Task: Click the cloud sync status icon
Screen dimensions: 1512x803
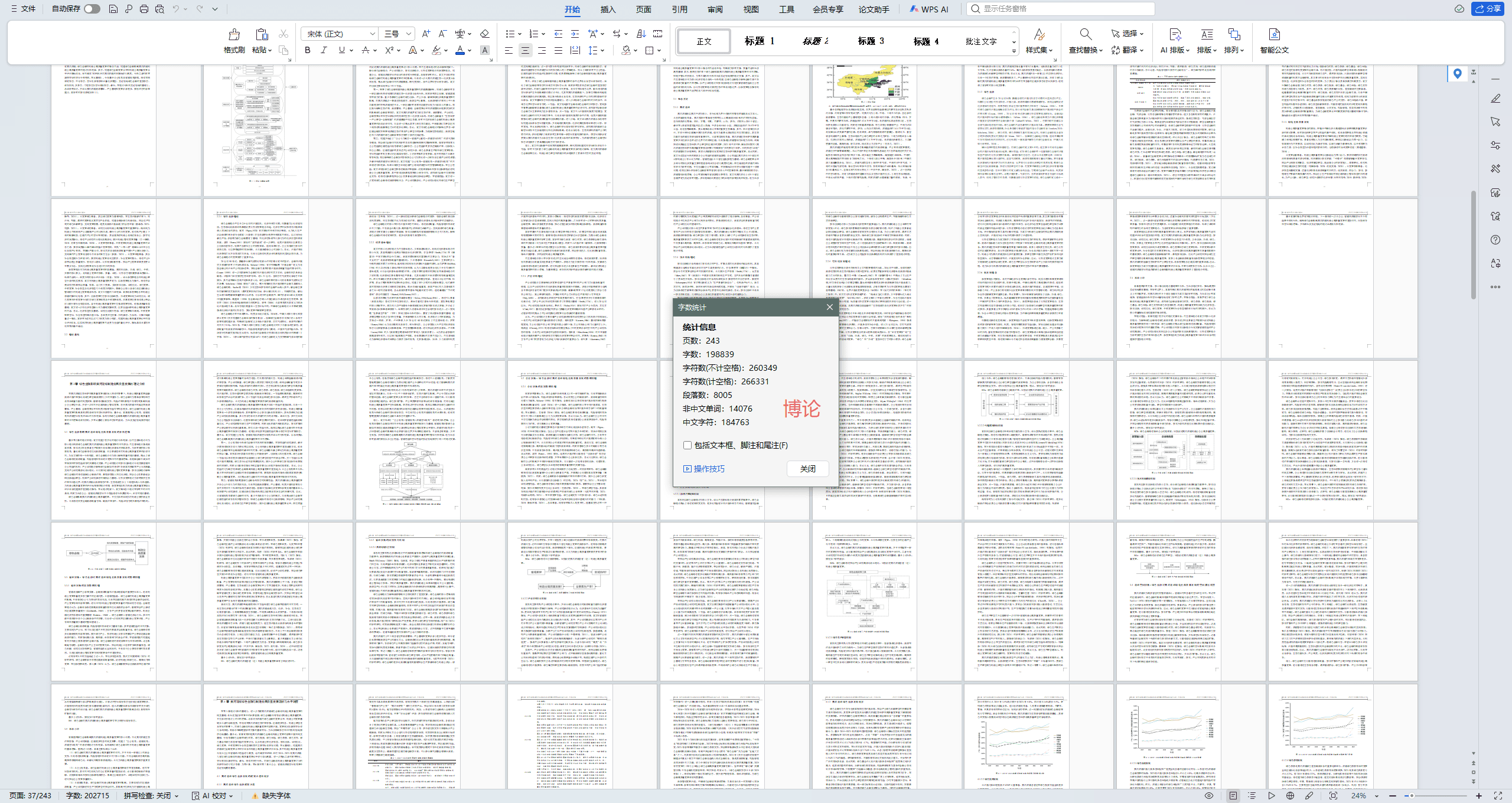Action: tap(1459, 9)
